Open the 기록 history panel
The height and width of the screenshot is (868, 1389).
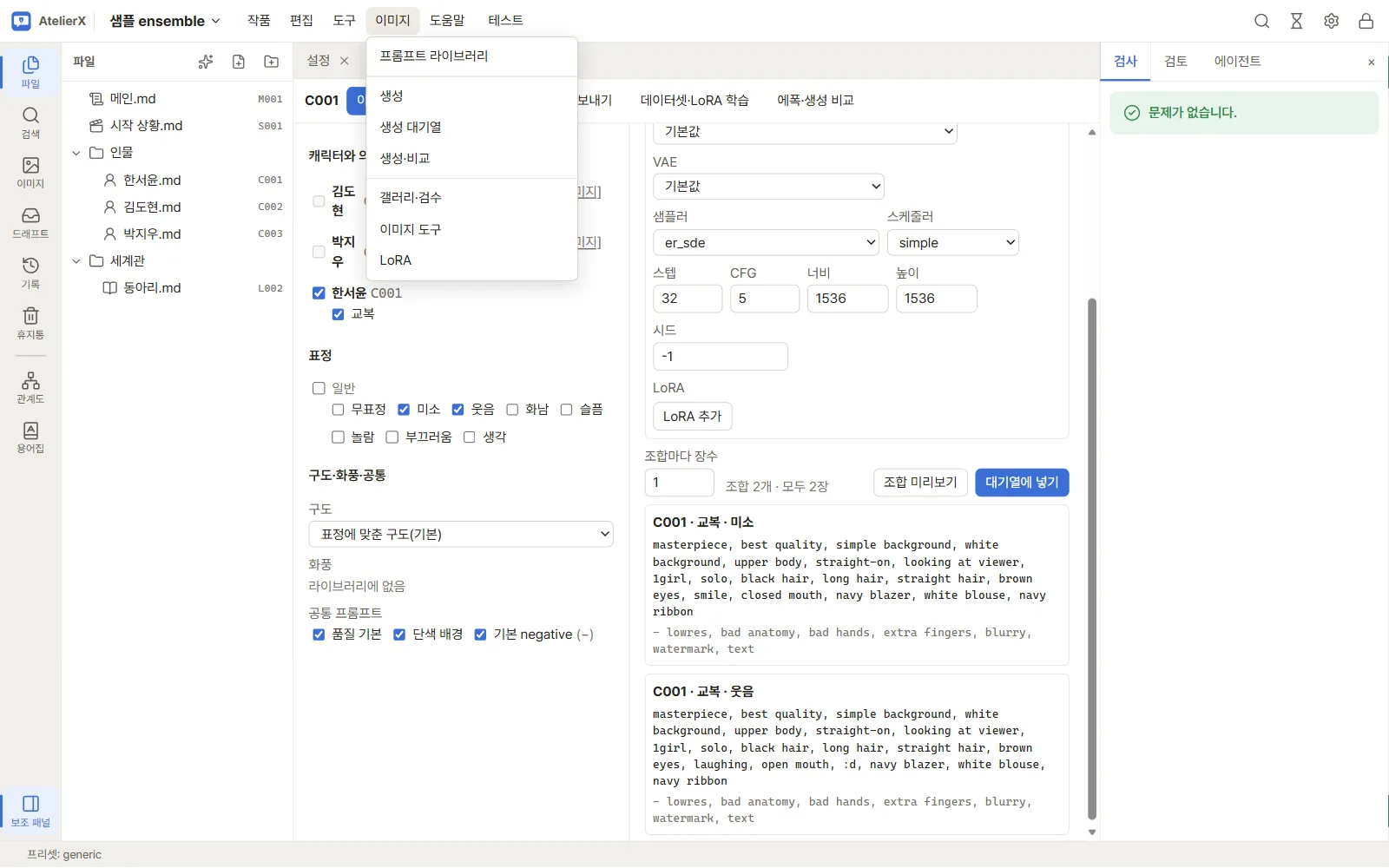[30, 273]
